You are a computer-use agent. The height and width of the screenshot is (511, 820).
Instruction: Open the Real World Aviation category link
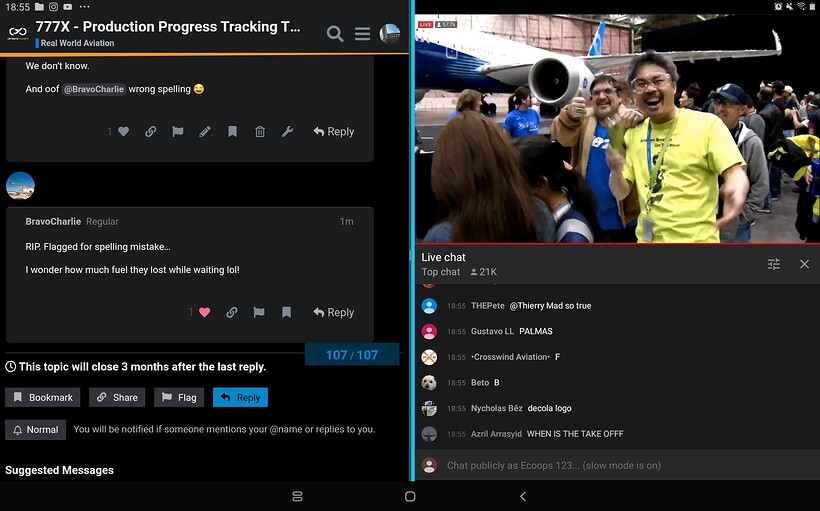coord(77,43)
